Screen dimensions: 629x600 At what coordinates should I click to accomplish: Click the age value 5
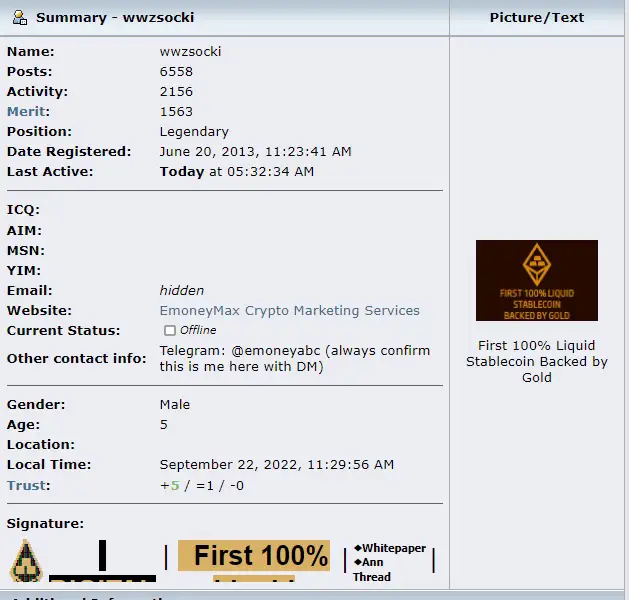point(164,424)
